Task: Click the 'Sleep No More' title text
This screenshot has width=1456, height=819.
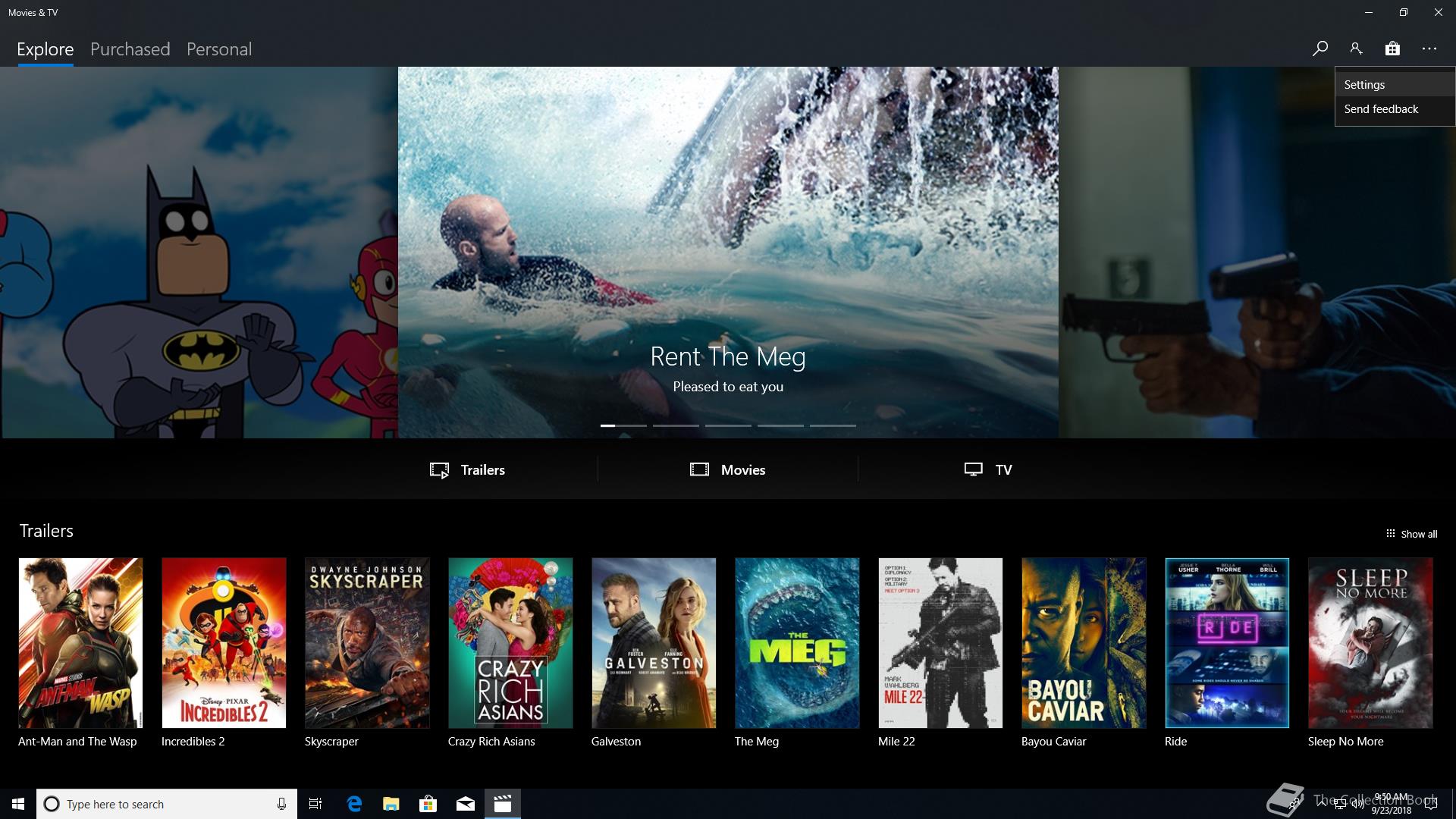Action: tap(1345, 742)
